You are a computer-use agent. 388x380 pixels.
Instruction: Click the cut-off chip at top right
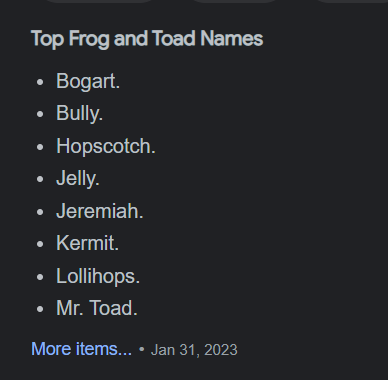[x=351, y=1]
